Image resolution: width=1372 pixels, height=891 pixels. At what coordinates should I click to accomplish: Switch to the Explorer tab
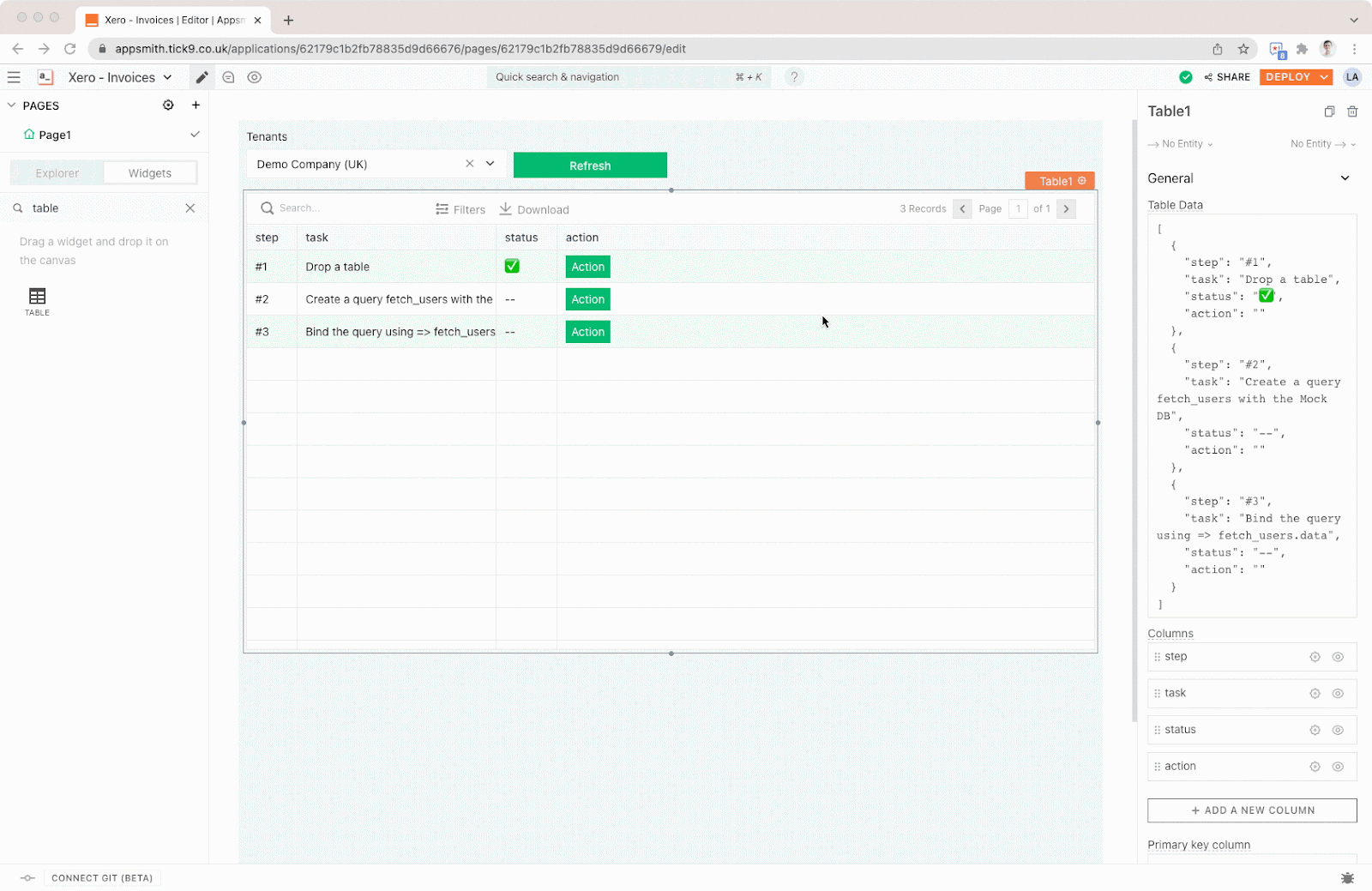[57, 172]
